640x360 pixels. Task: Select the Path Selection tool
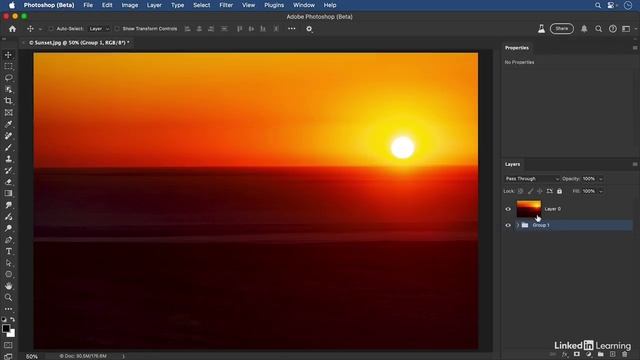tap(8, 263)
